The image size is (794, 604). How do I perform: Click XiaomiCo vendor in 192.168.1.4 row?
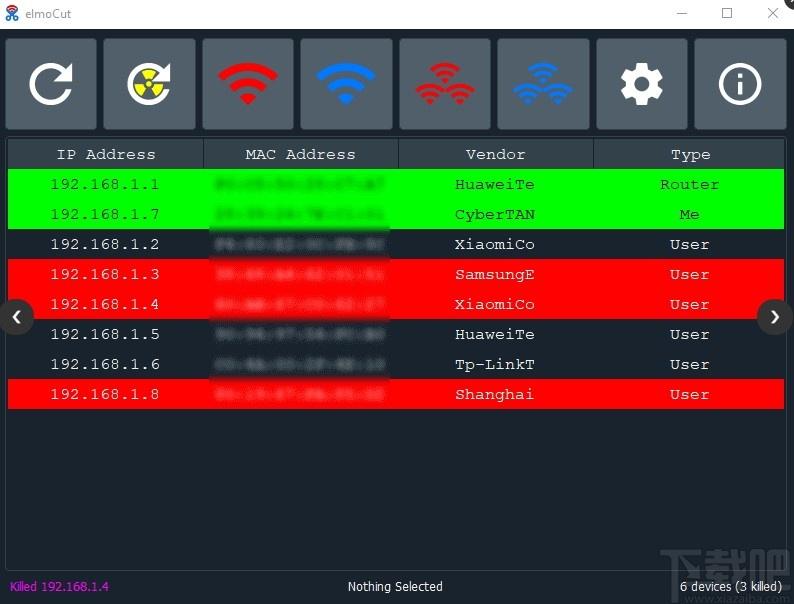click(495, 304)
